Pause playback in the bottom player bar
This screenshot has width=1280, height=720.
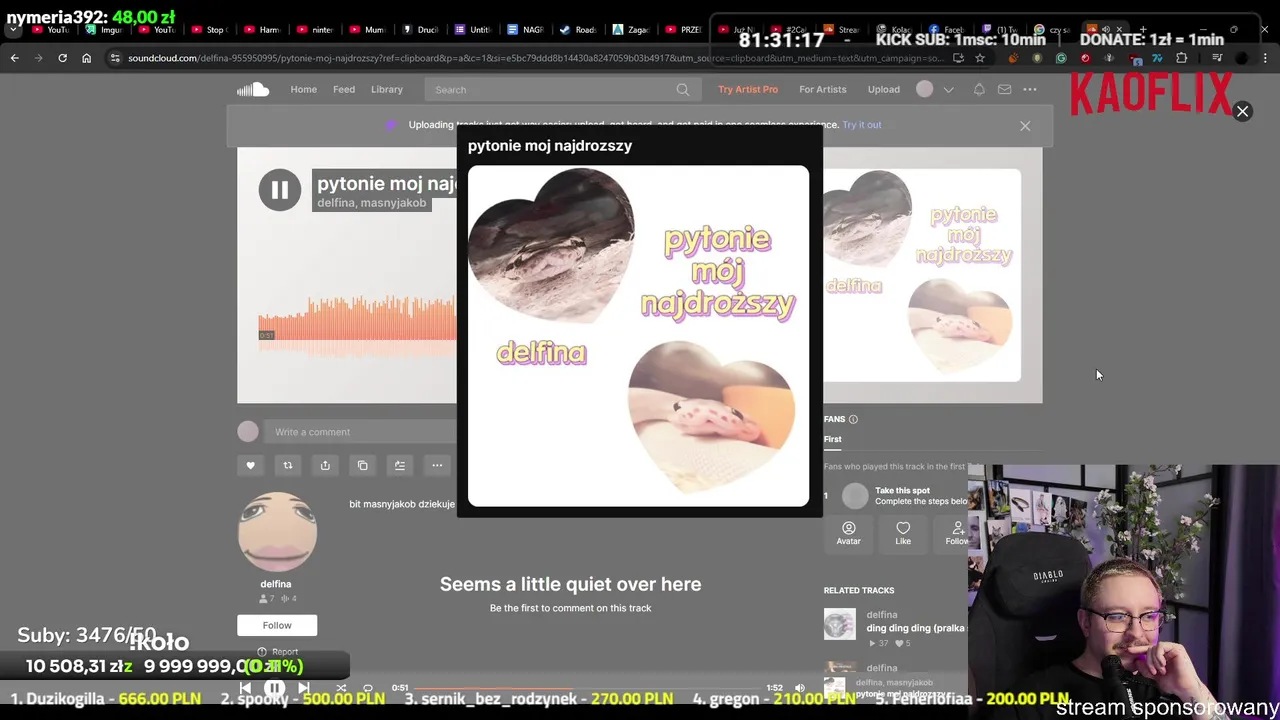[x=274, y=688]
